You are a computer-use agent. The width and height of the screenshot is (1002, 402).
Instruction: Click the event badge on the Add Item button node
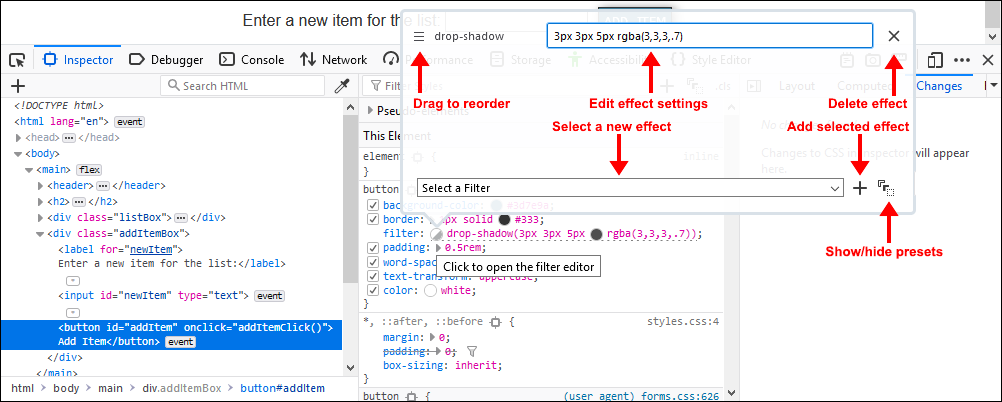pos(180,342)
